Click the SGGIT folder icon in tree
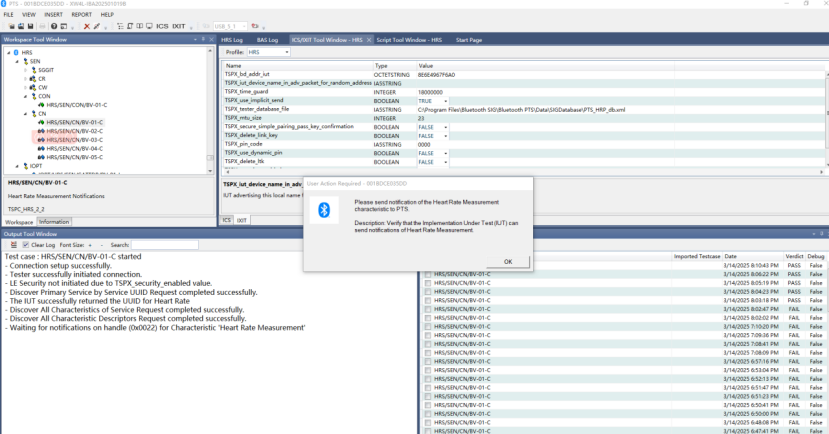This screenshot has width=829, height=434. pos(34,70)
